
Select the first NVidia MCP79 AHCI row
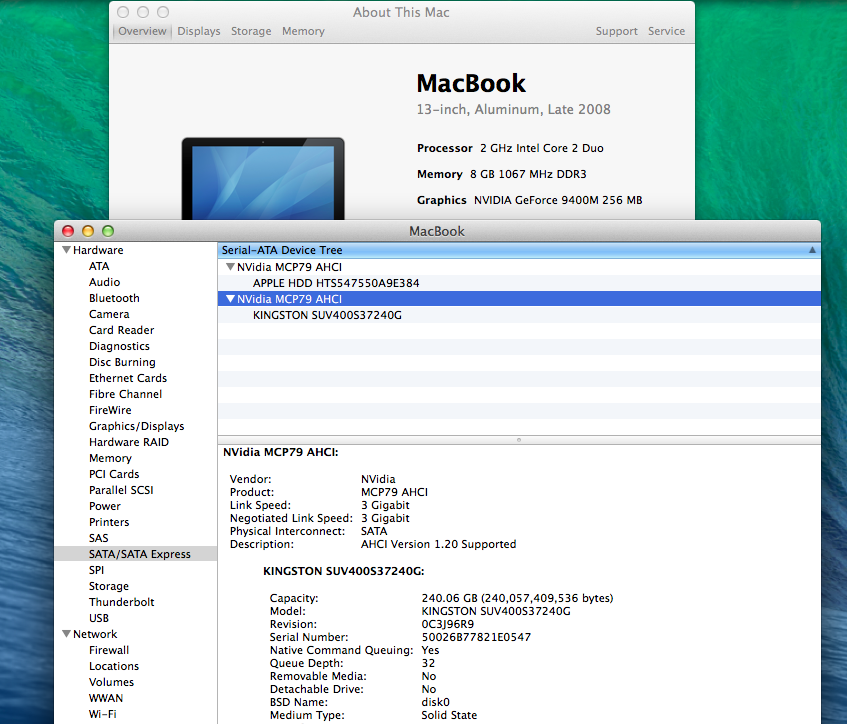519,267
